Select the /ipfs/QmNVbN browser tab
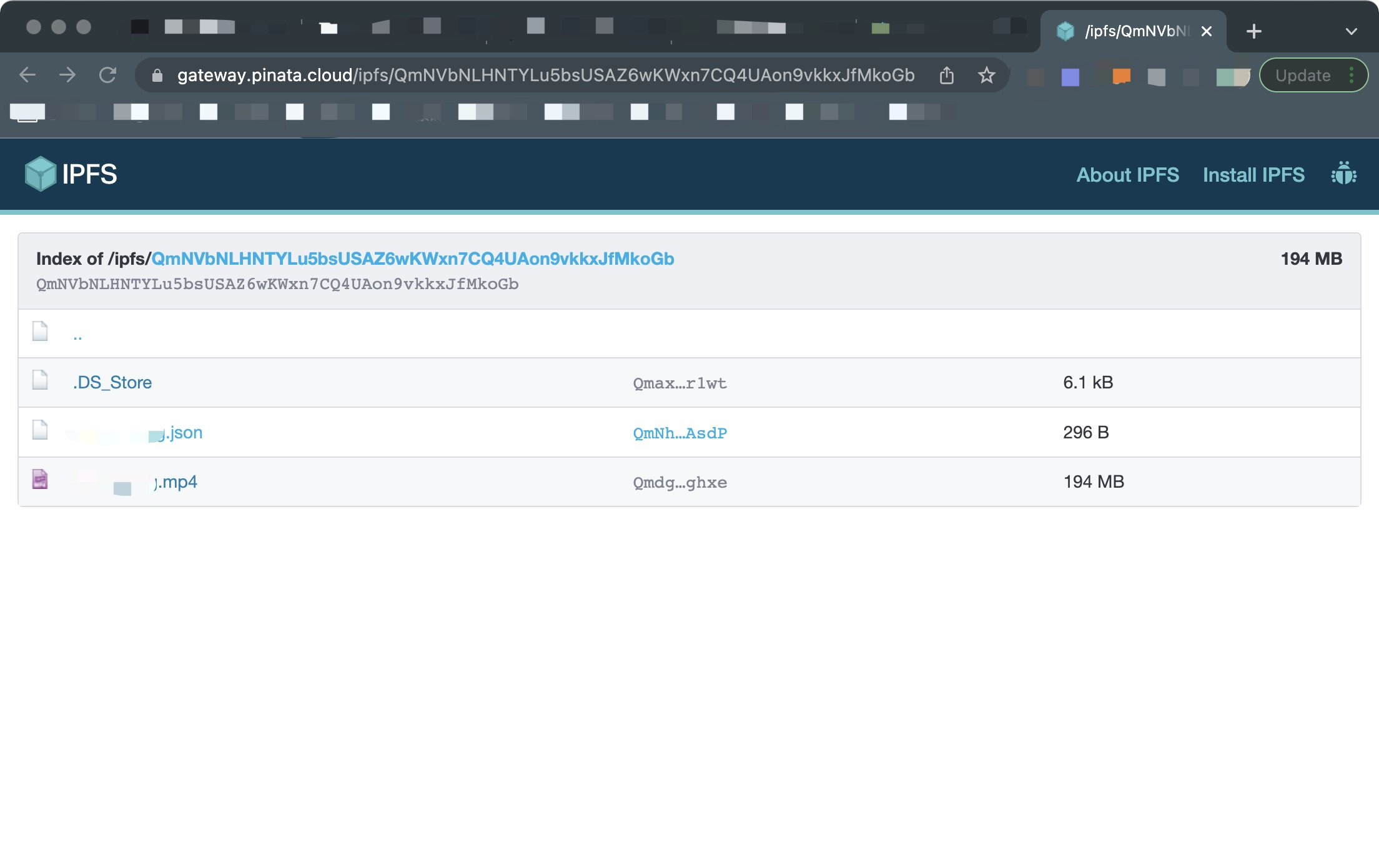The image size is (1379, 868). pos(1134,31)
